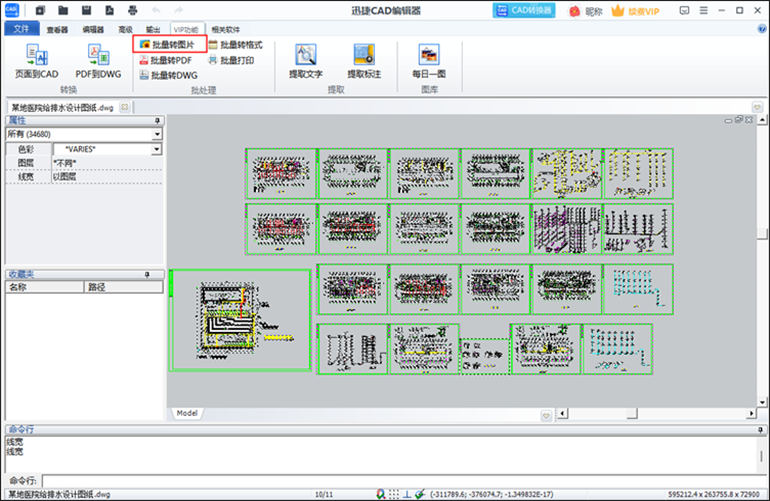Click the command line panel scrollbar
This screenshot has height=501, width=770.
(762, 456)
